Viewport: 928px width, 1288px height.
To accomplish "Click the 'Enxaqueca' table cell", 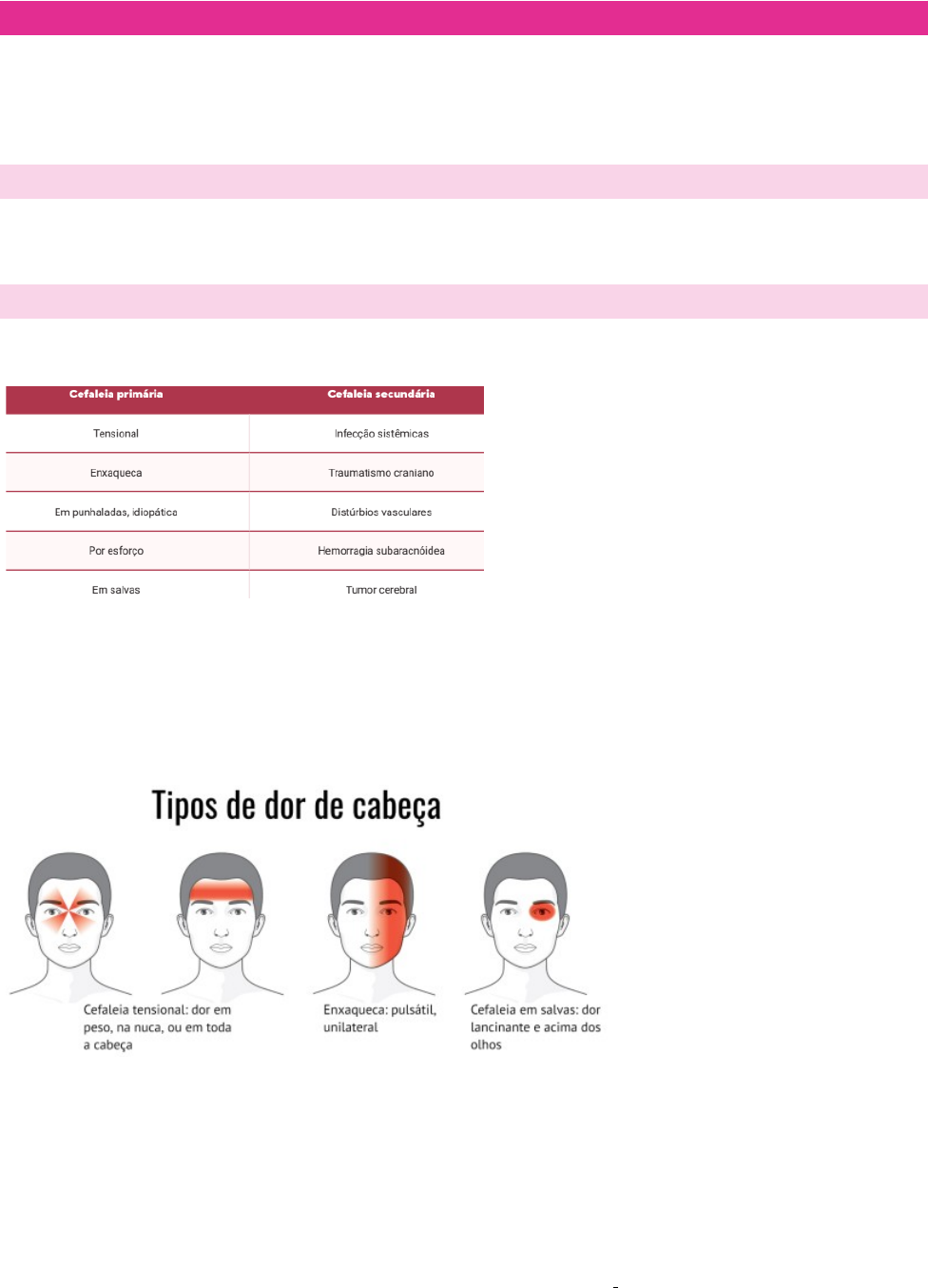I will [116, 473].
